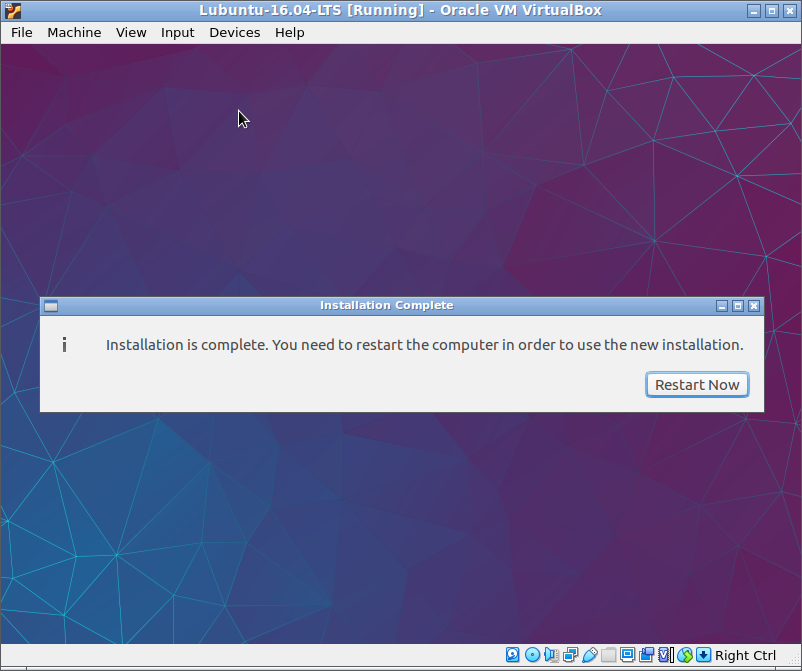Click the hard disk activity status icon
Viewport: 802px width, 671px height.
(x=513, y=655)
